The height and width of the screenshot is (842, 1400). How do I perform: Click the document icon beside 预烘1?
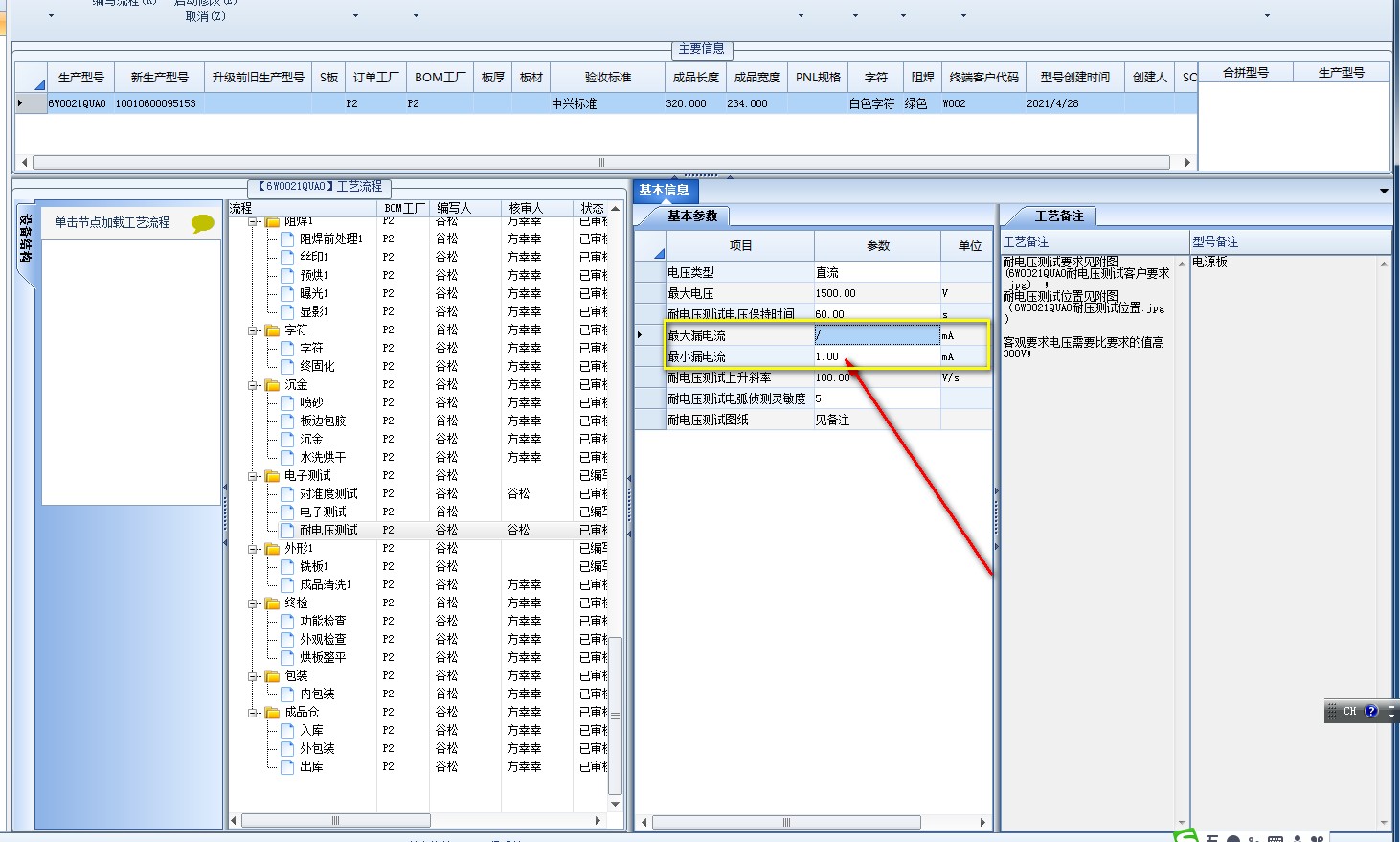[287, 275]
